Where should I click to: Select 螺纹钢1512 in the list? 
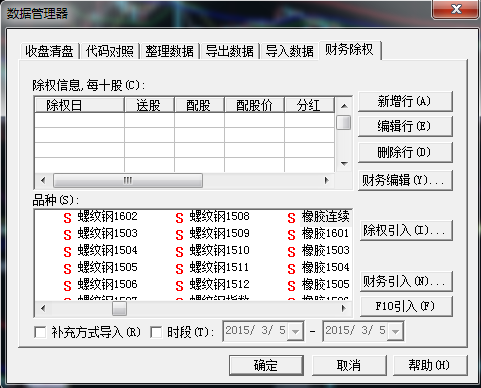(x=219, y=284)
